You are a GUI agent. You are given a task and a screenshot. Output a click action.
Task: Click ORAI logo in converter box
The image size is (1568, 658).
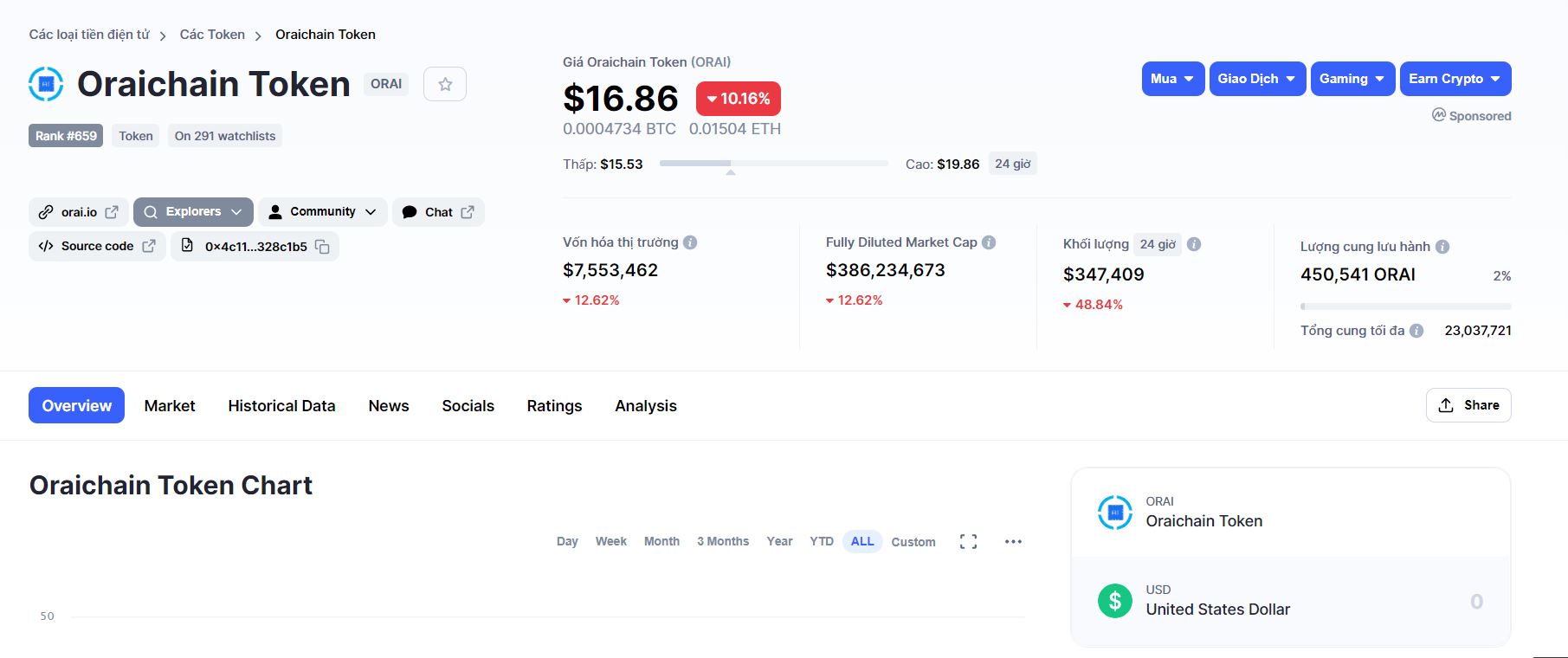click(x=1115, y=513)
